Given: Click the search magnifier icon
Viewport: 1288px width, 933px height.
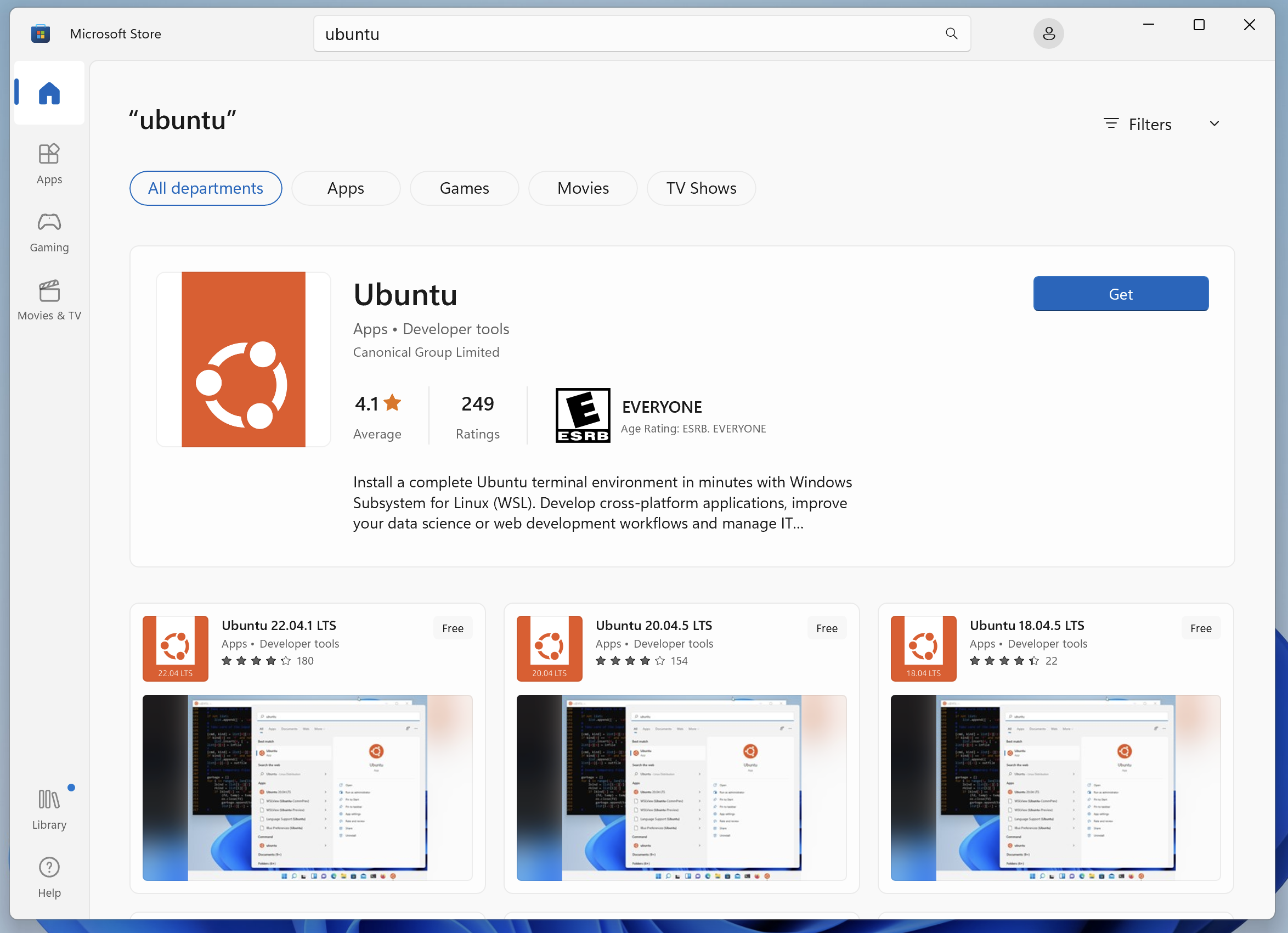Looking at the screenshot, I should click(951, 33).
